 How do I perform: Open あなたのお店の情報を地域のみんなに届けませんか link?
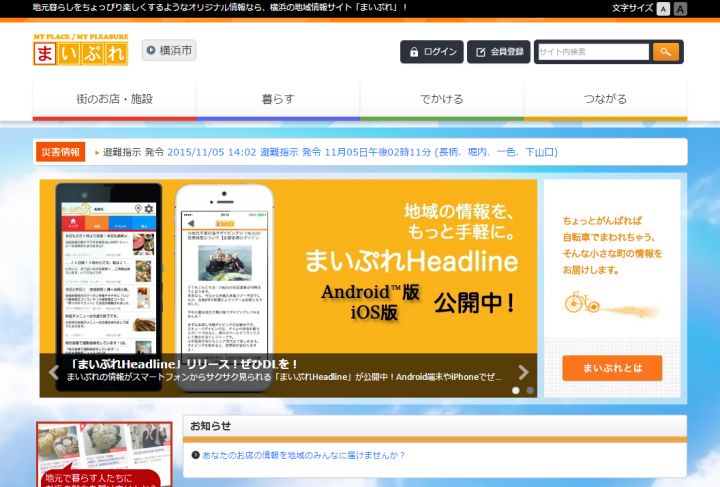point(304,455)
